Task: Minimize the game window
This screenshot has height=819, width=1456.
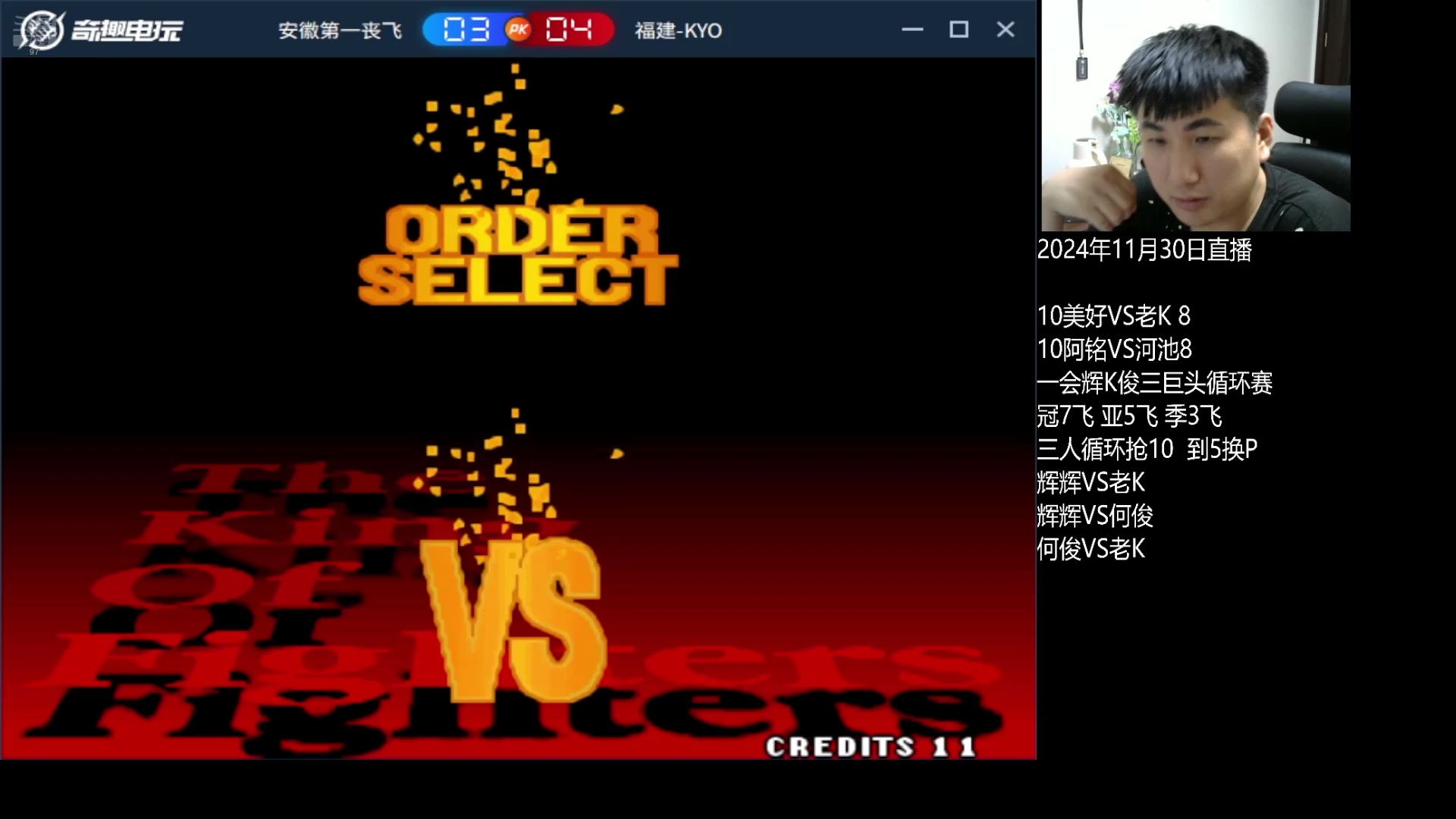Action: coord(912,30)
